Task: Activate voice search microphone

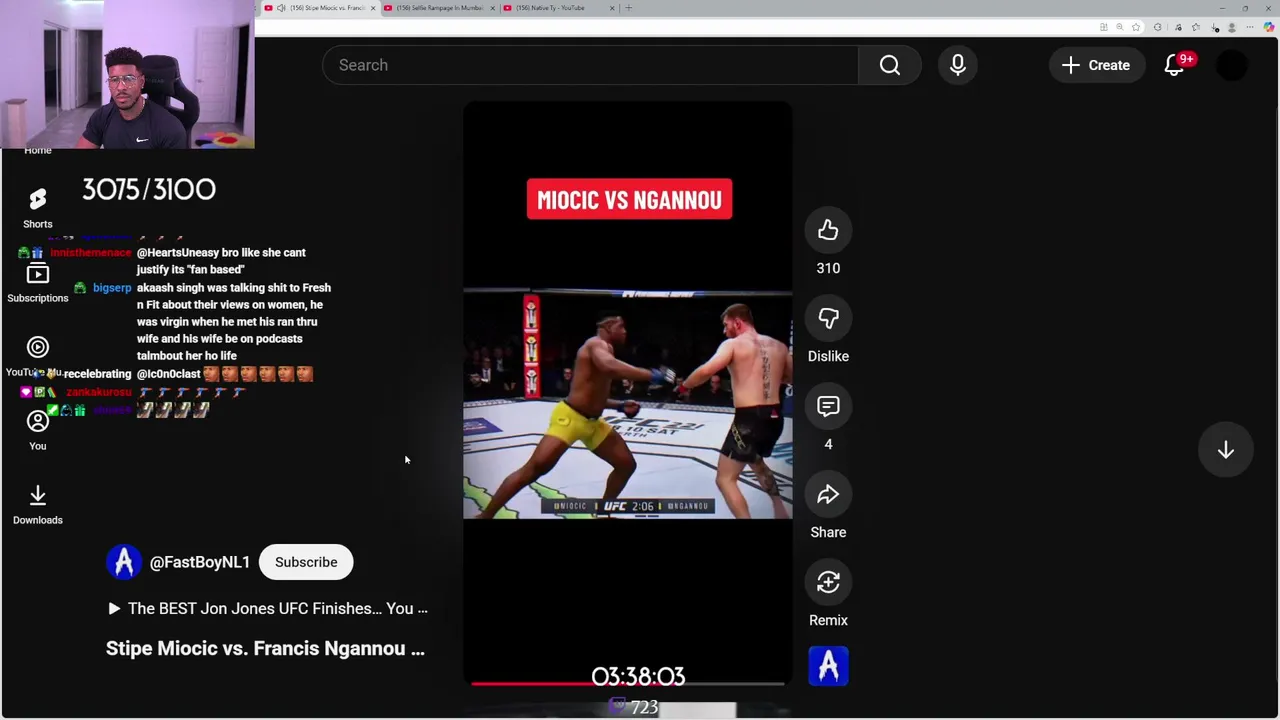Action: click(957, 65)
